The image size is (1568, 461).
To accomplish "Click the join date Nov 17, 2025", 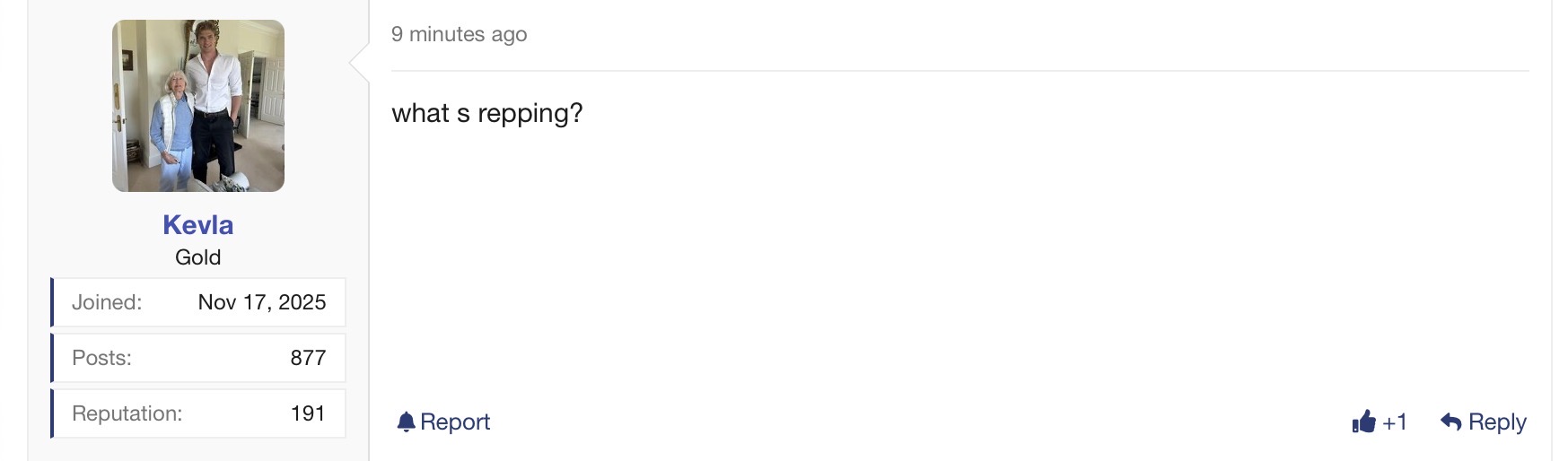I will point(262,302).
